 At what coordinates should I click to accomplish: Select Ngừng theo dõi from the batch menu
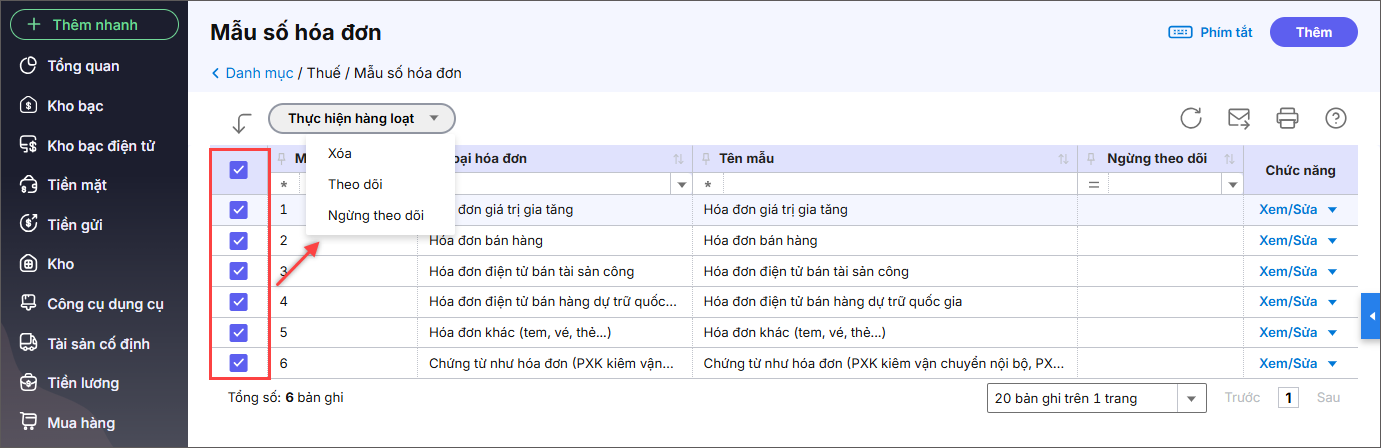click(x=375, y=215)
